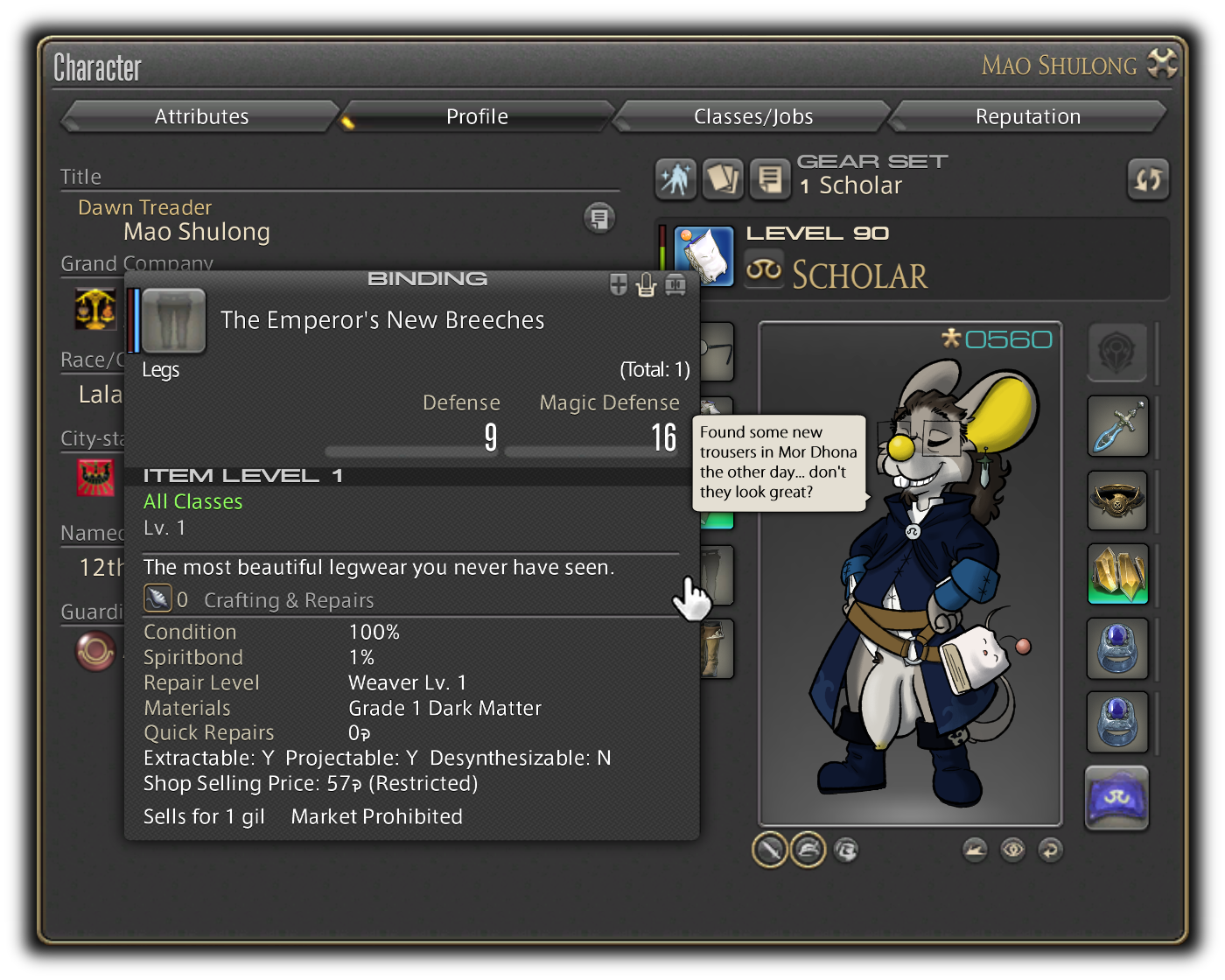Click the "Sells for 1 gil" text
This screenshot has width=1225, height=980.
(x=204, y=816)
